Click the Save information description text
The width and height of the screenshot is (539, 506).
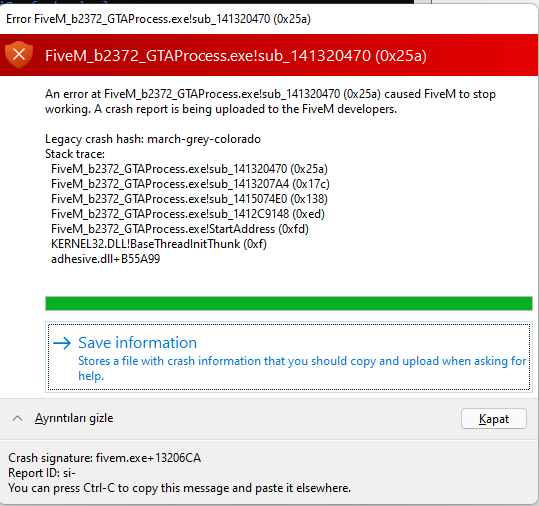click(x=302, y=368)
